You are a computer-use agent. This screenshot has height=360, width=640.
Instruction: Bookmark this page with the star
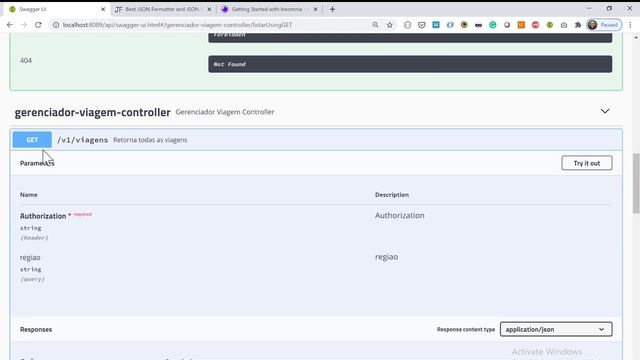pos(390,25)
